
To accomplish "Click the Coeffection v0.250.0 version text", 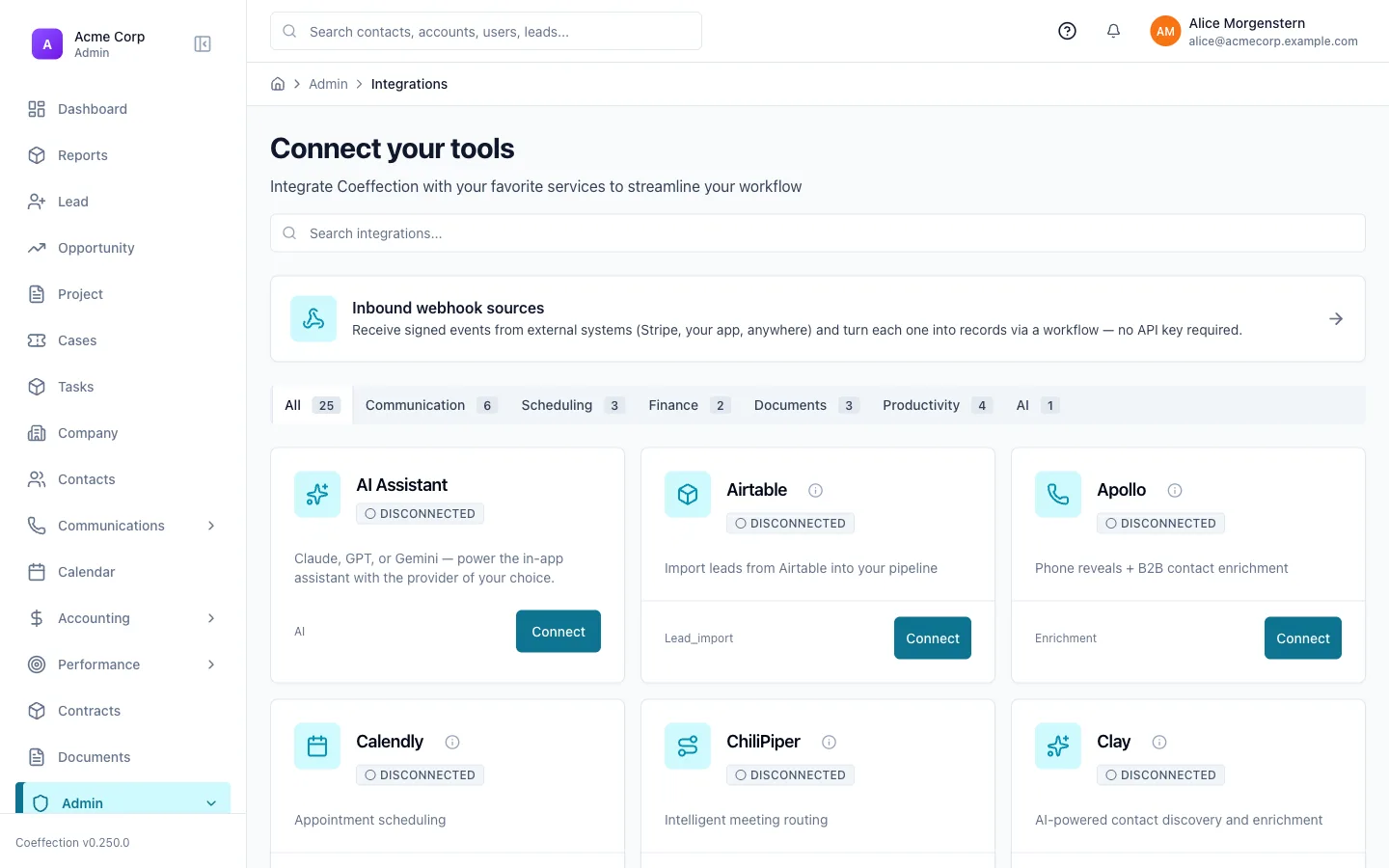I will (x=72, y=843).
